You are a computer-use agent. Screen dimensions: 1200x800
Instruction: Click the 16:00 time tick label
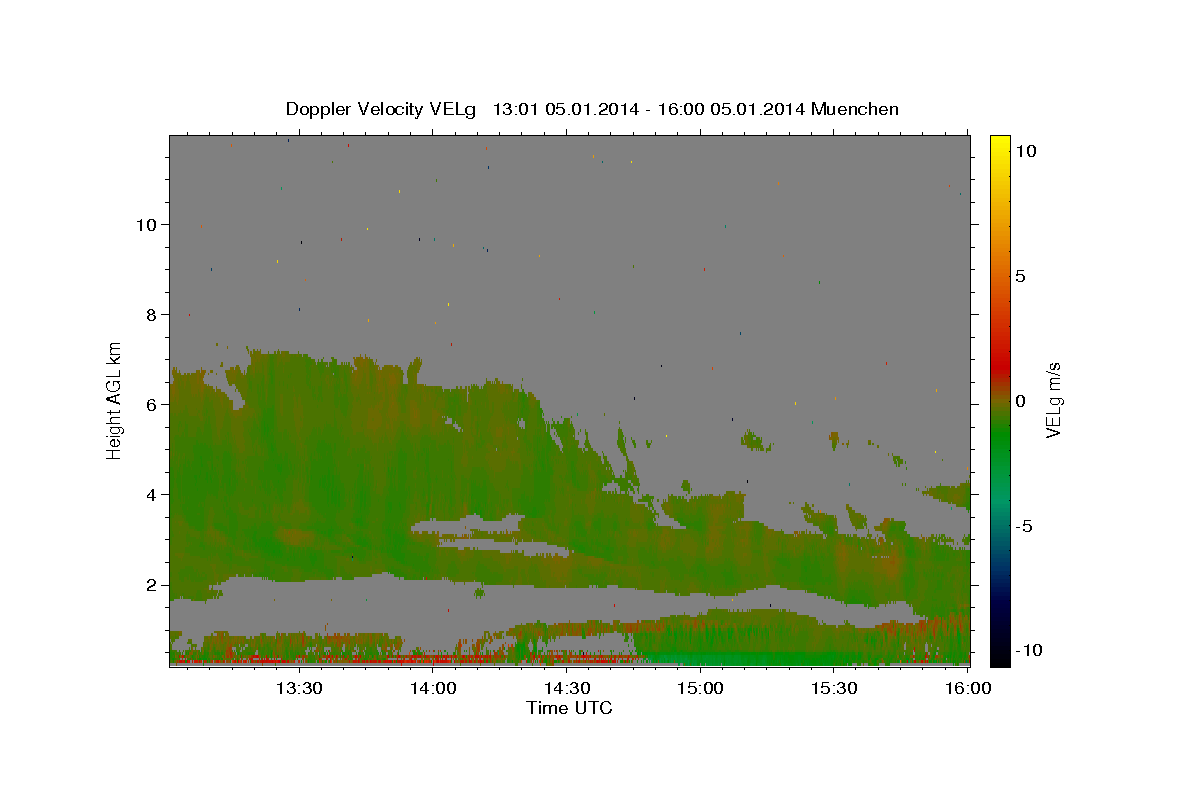pyautogui.click(x=968, y=688)
